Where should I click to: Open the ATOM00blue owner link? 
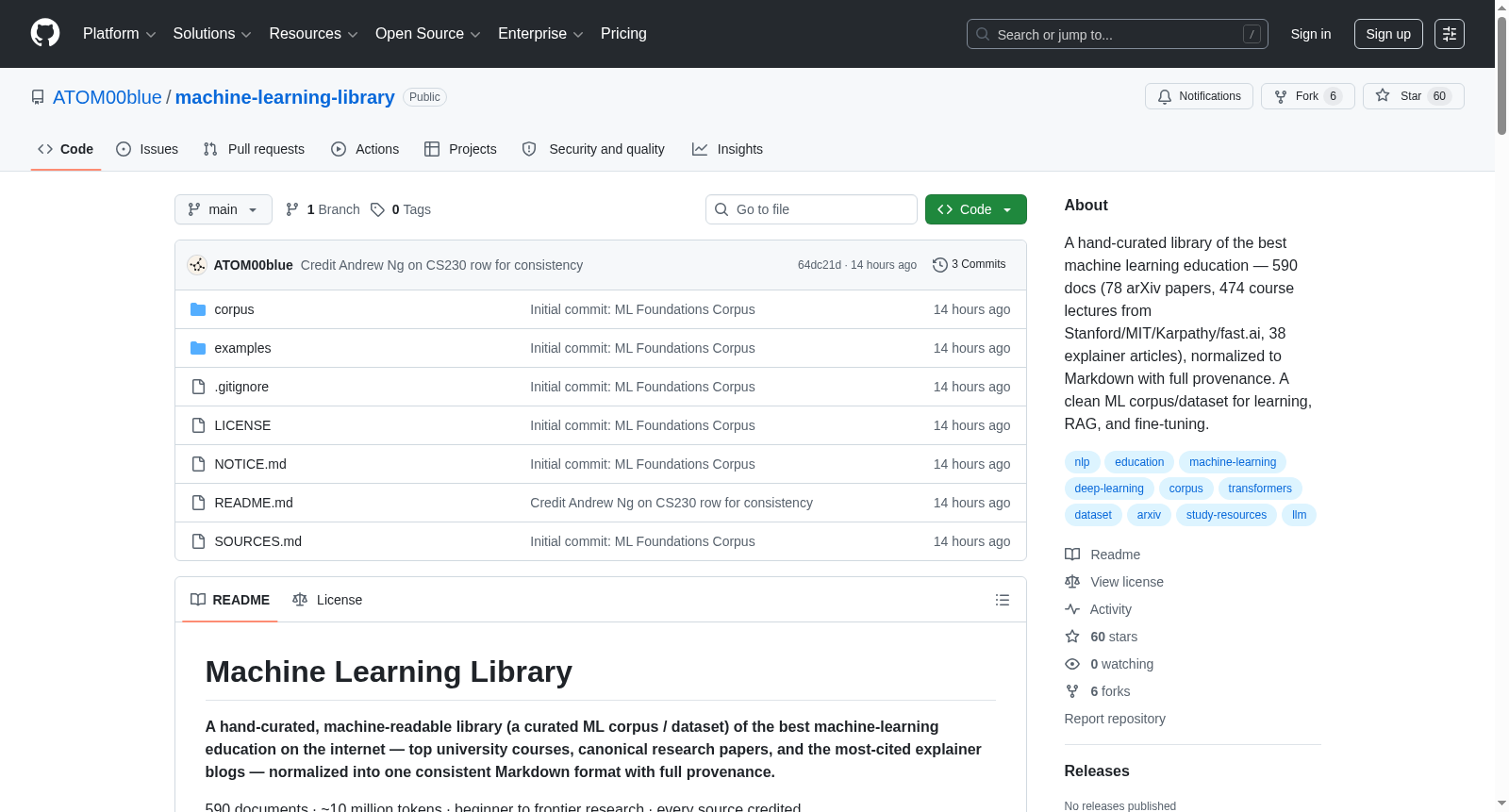point(108,97)
